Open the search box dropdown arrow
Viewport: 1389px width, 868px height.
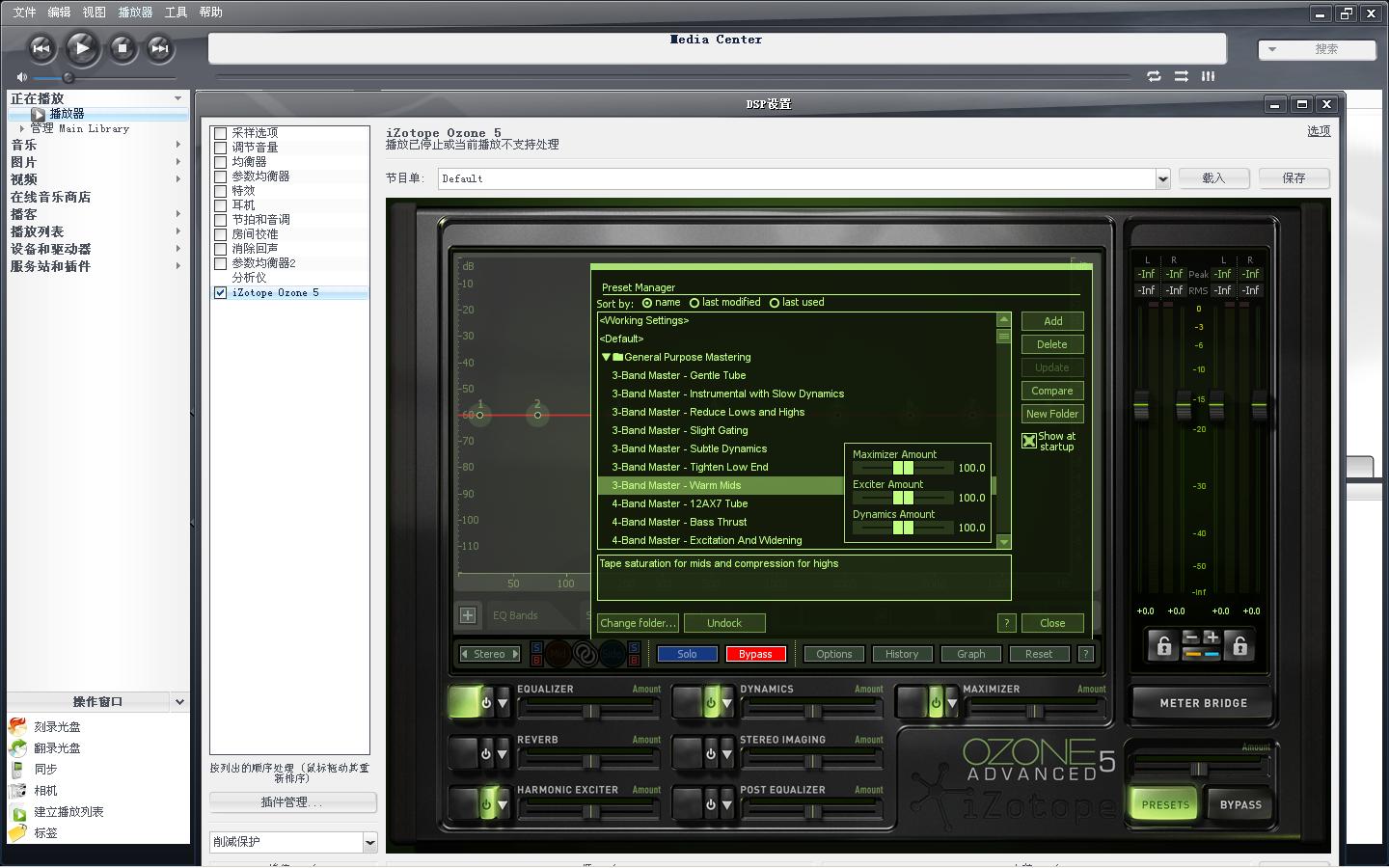[1272, 49]
